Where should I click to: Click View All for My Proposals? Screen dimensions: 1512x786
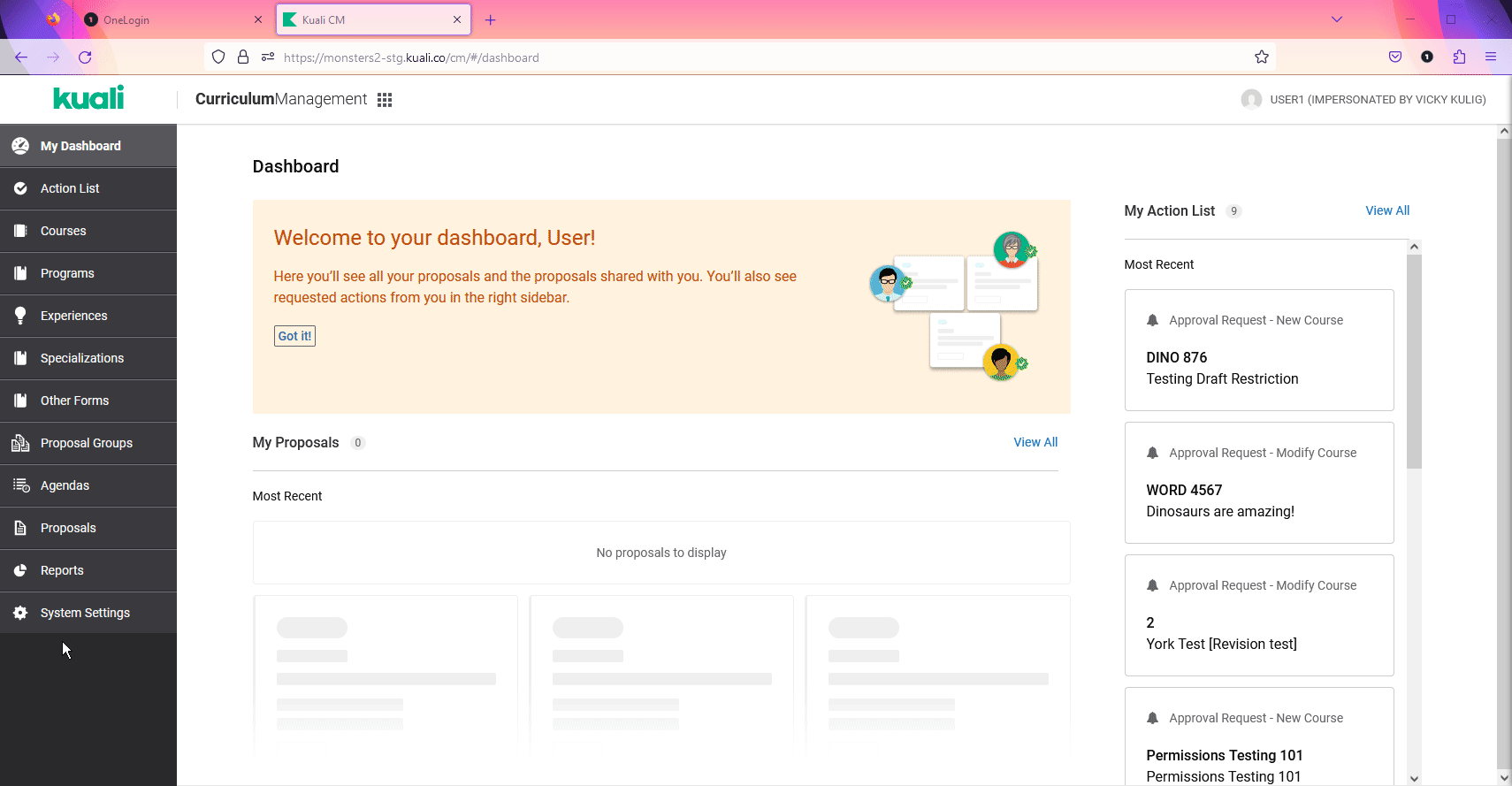coord(1035,442)
